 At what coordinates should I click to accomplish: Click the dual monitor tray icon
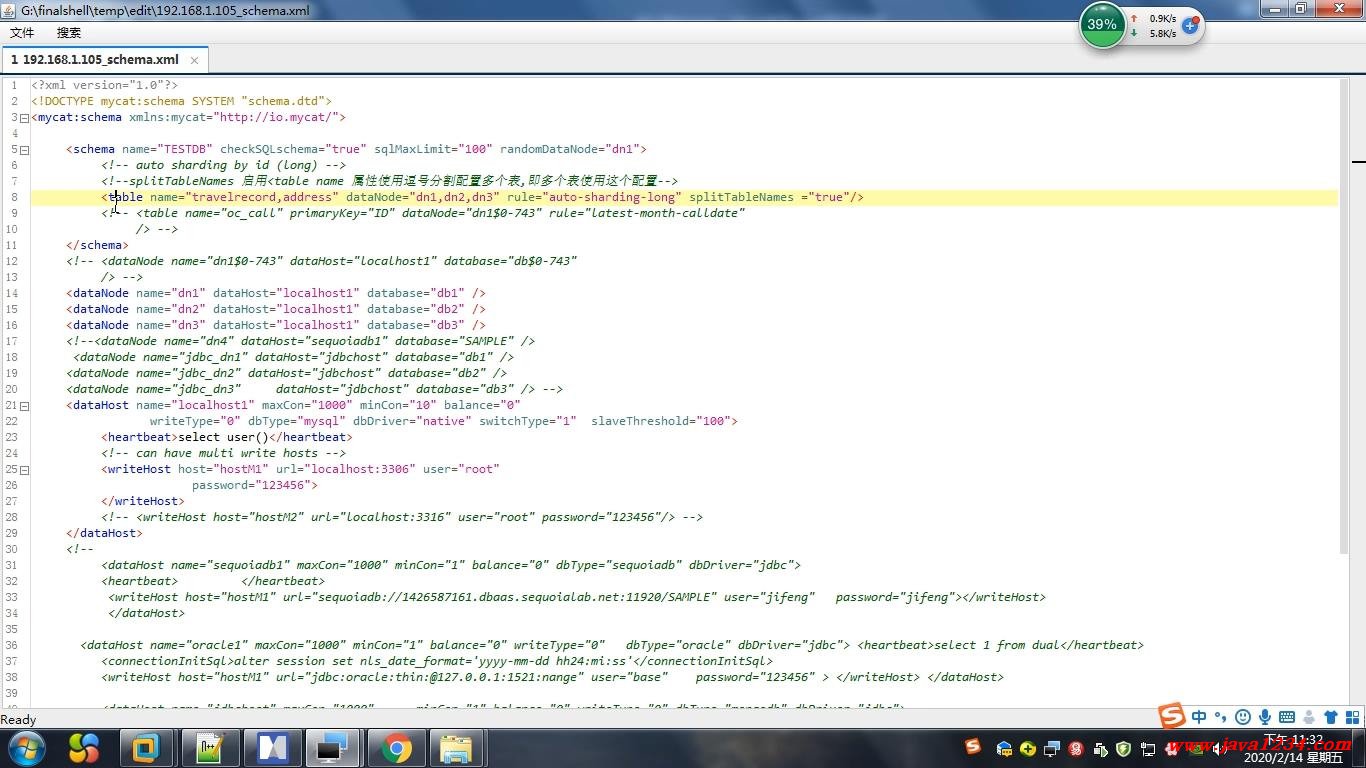point(1052,748)
